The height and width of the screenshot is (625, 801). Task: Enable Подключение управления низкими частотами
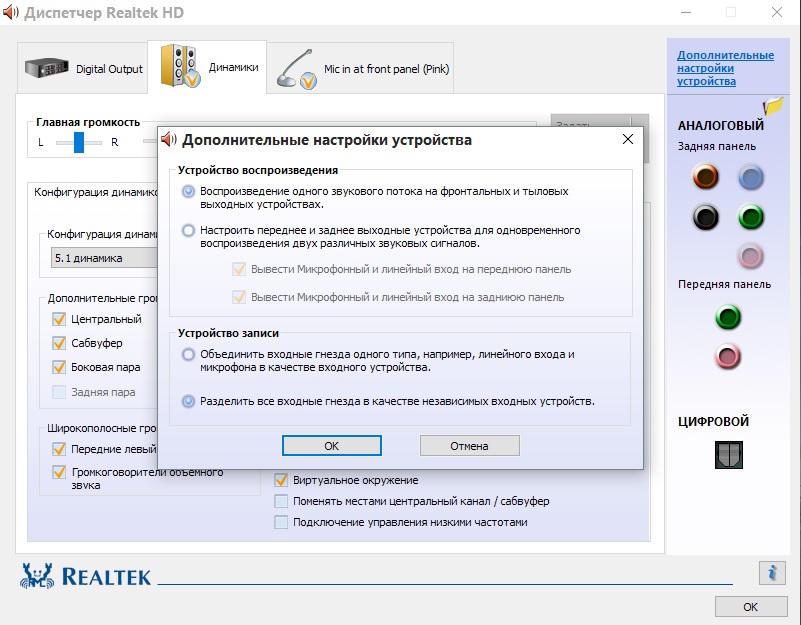pyautogui.click(x=281, y=522)
